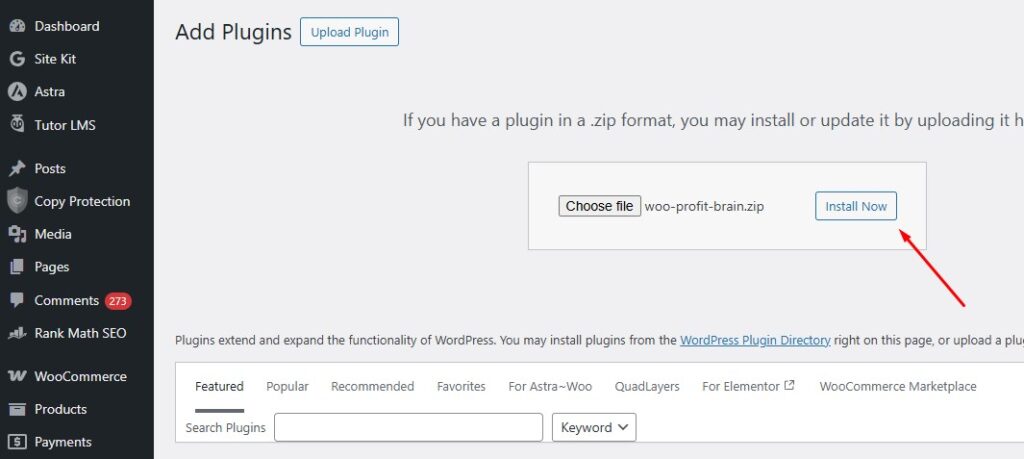The image size is (1024, 459).
Task: Open the Keyword search type dropdown
Action: (594, 428)
